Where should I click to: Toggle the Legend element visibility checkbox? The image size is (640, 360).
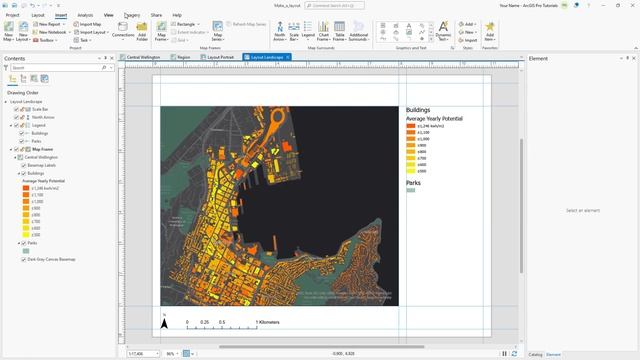coord(16,125)
